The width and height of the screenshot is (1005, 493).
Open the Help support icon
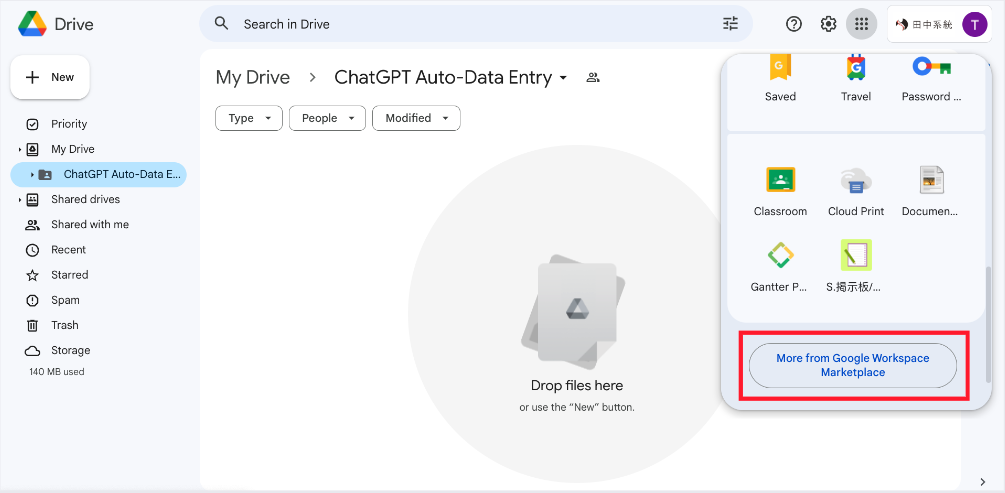794,24
